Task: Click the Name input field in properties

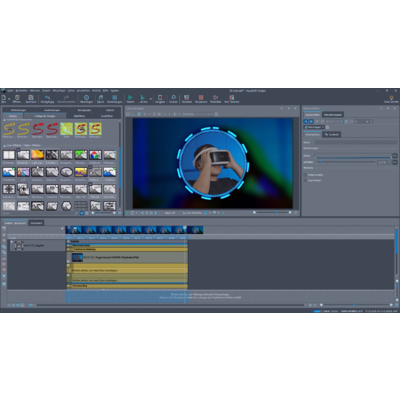Action: click(356, 142)
